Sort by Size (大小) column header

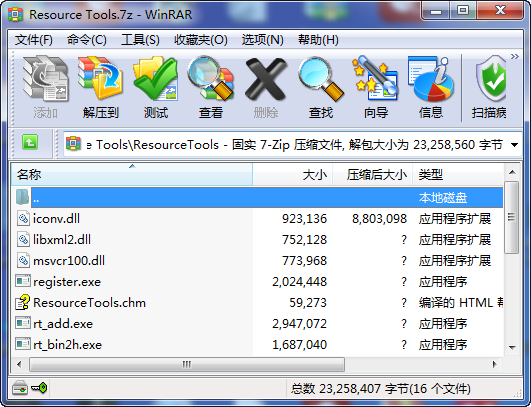(x=293, y=175)
